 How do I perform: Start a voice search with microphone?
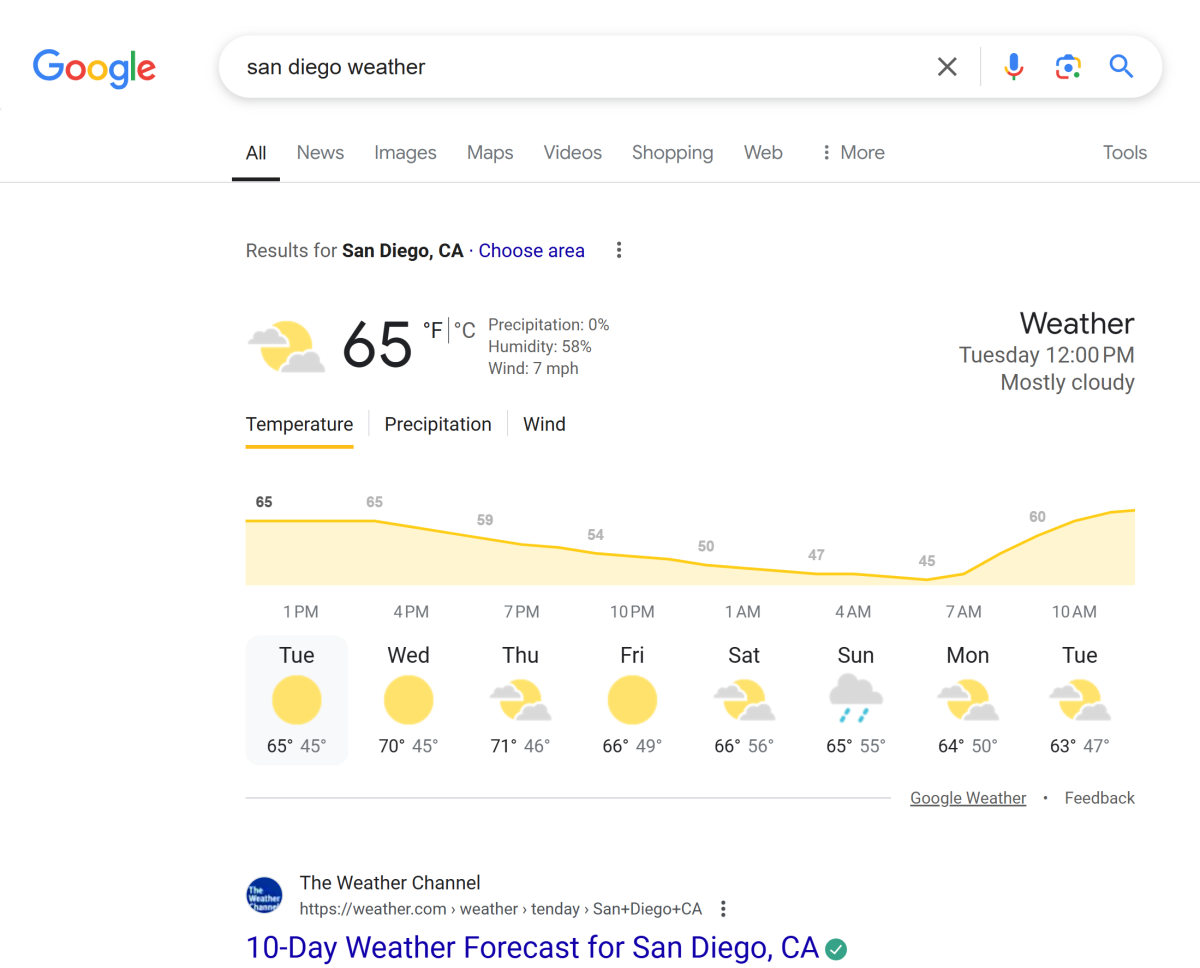[x=1013, y=67]
